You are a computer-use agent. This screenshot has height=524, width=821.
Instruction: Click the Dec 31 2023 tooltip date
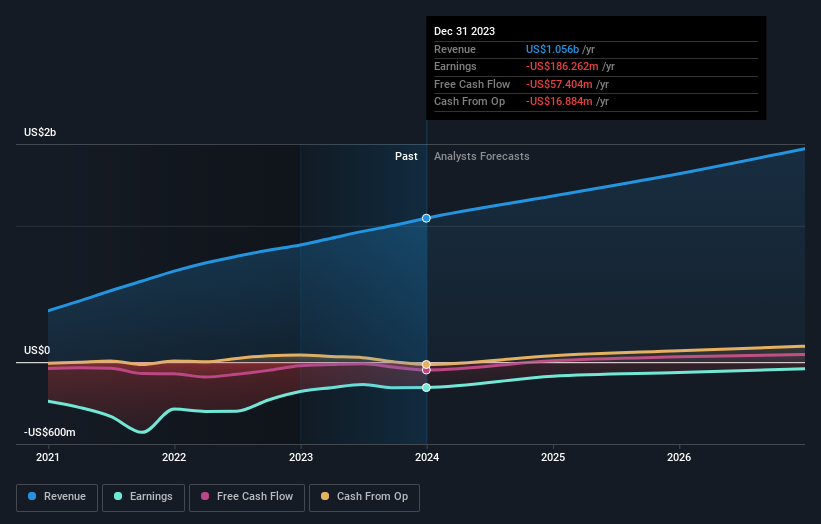click(x=464, y=31)
